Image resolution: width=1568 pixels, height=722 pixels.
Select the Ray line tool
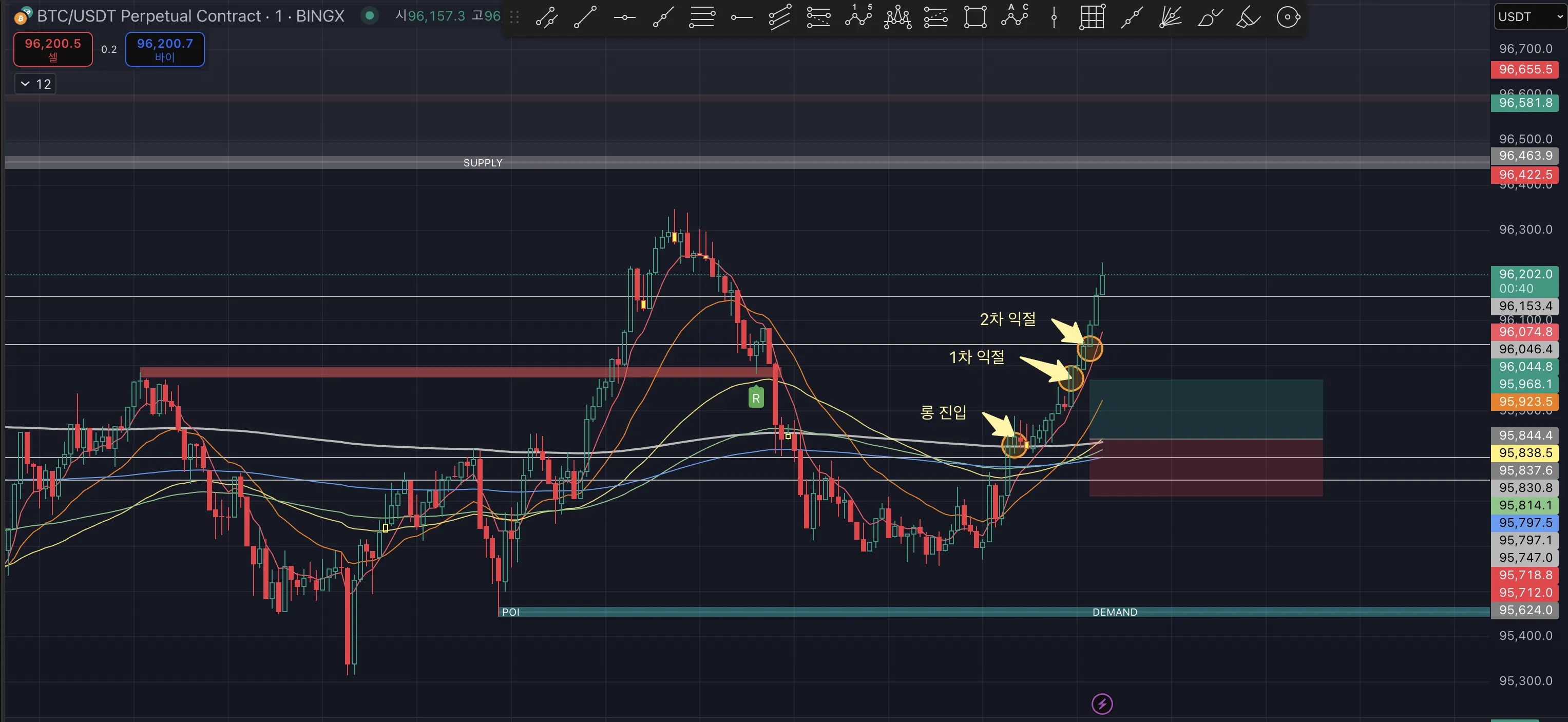point(663,16)
